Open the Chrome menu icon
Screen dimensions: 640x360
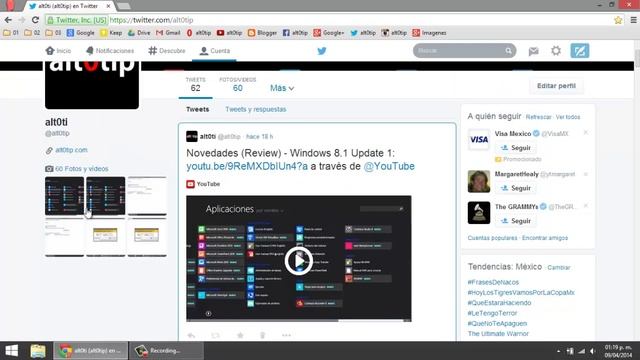[633, 20]
